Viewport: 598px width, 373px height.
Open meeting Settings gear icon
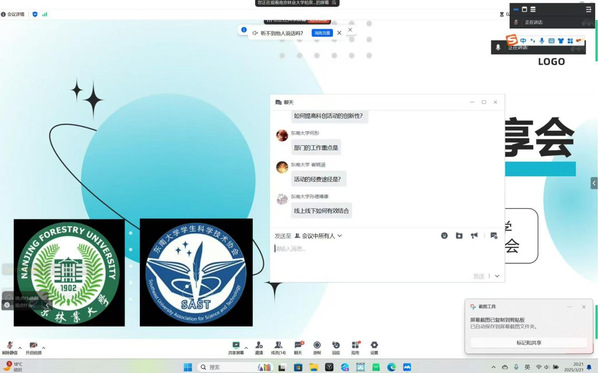click(x=375, y=347)
